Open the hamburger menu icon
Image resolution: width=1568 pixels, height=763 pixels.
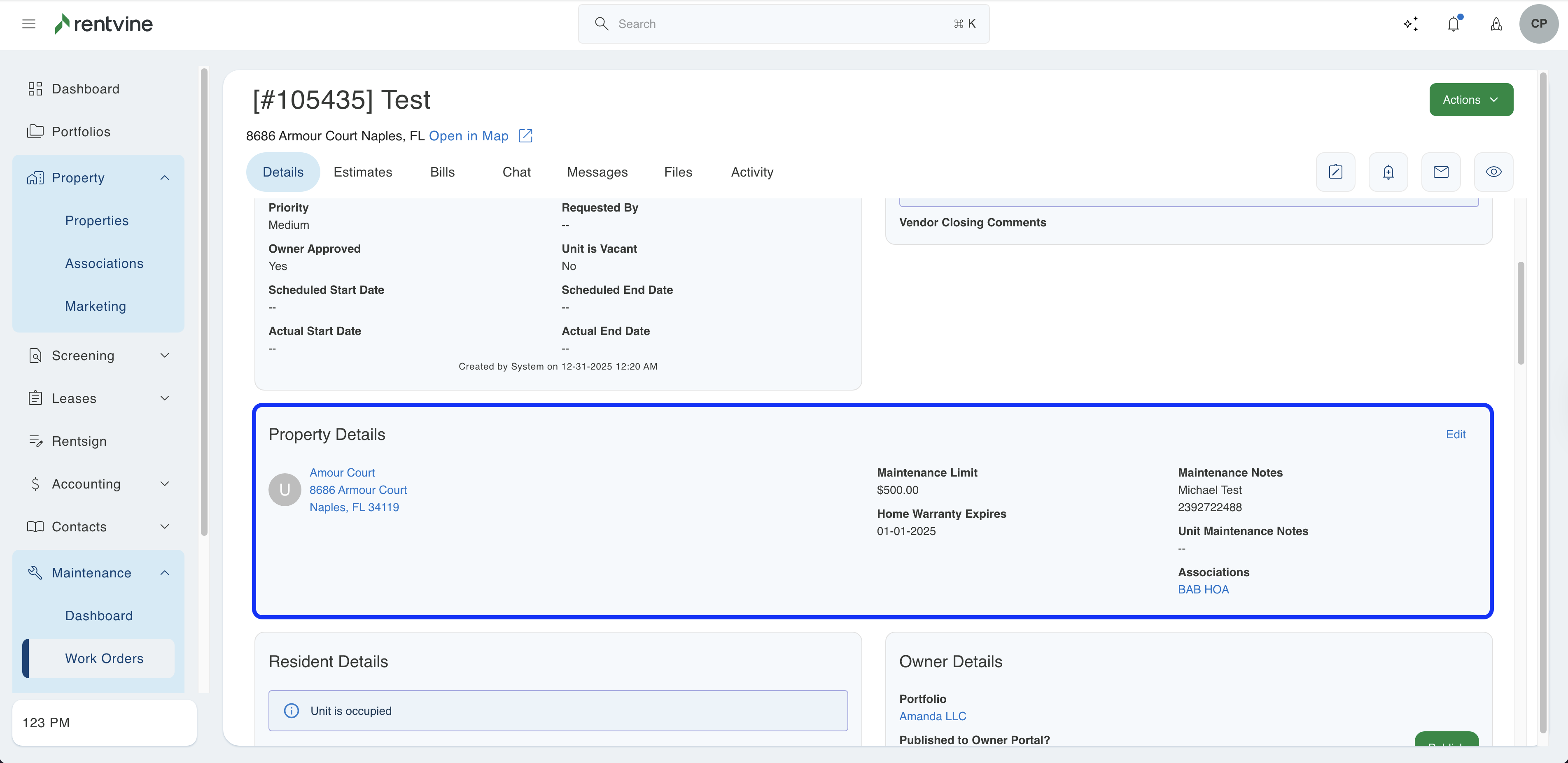click(x=28, y=24)
